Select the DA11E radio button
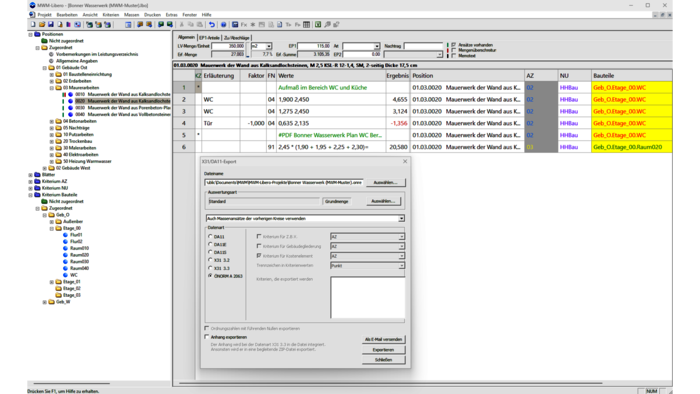 tap(210, 244)
